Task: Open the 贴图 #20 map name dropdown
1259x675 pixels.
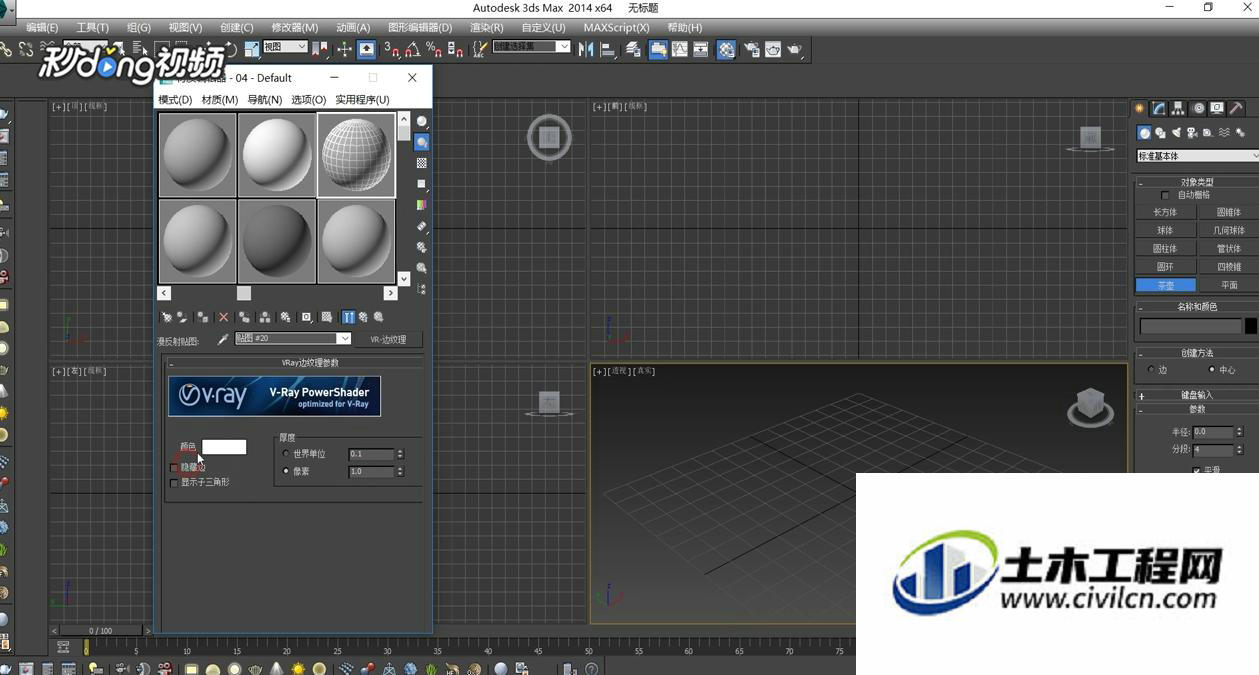Action: point(292,339)
